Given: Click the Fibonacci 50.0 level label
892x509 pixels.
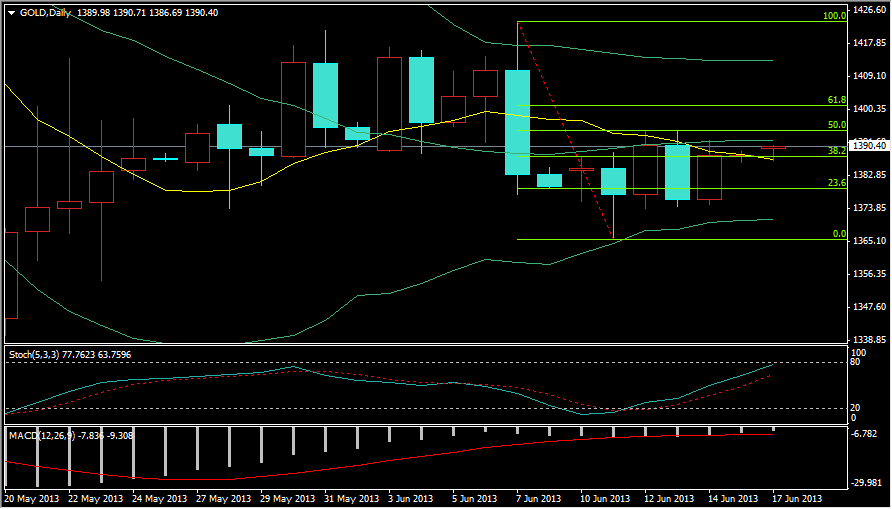Looking at the screenshot, I should tap(837, 125).
